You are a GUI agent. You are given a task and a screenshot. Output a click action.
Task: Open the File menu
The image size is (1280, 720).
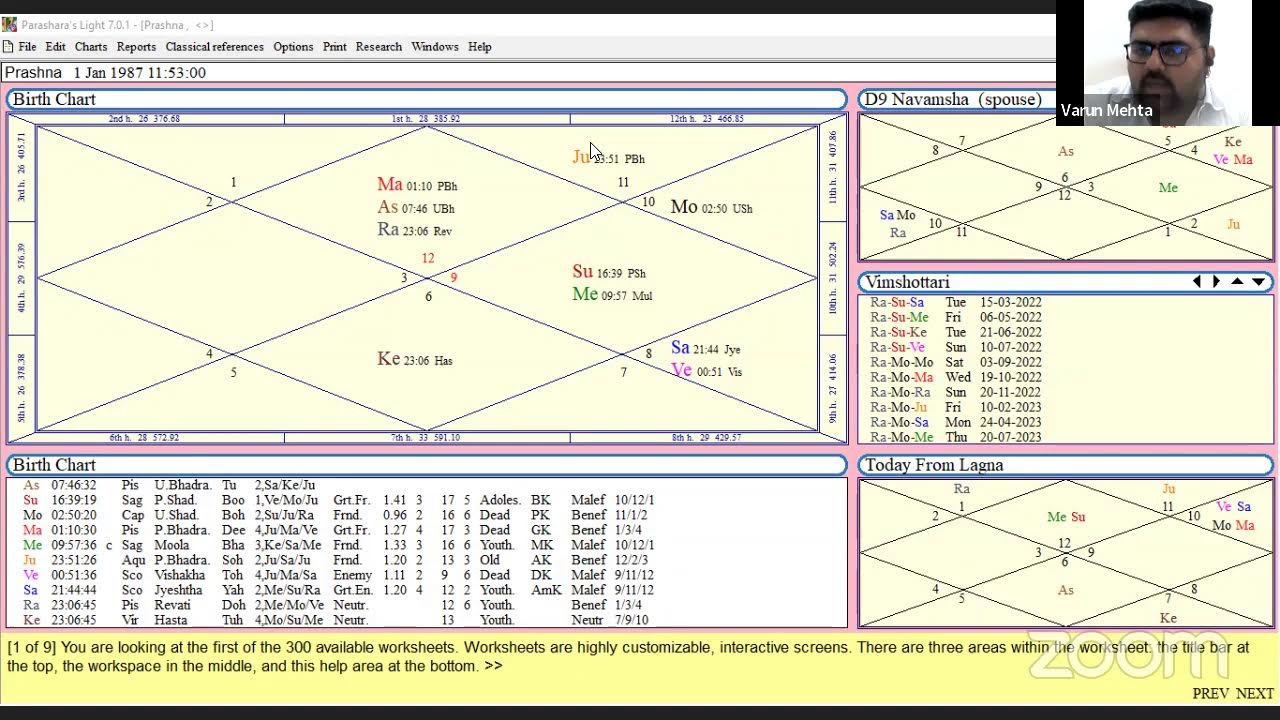(x=27, y=47)
